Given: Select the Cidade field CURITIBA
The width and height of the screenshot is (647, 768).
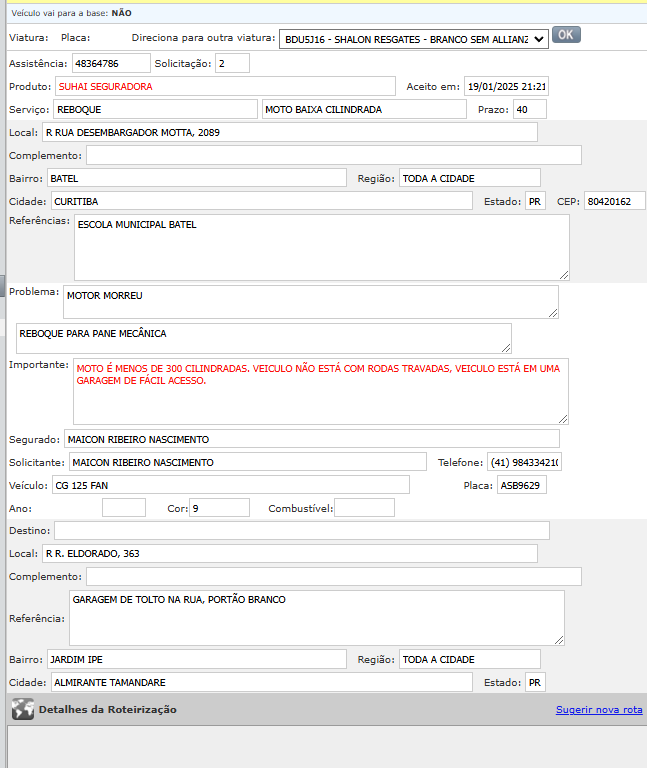Looking at the screenshot, I should point(262,201).
